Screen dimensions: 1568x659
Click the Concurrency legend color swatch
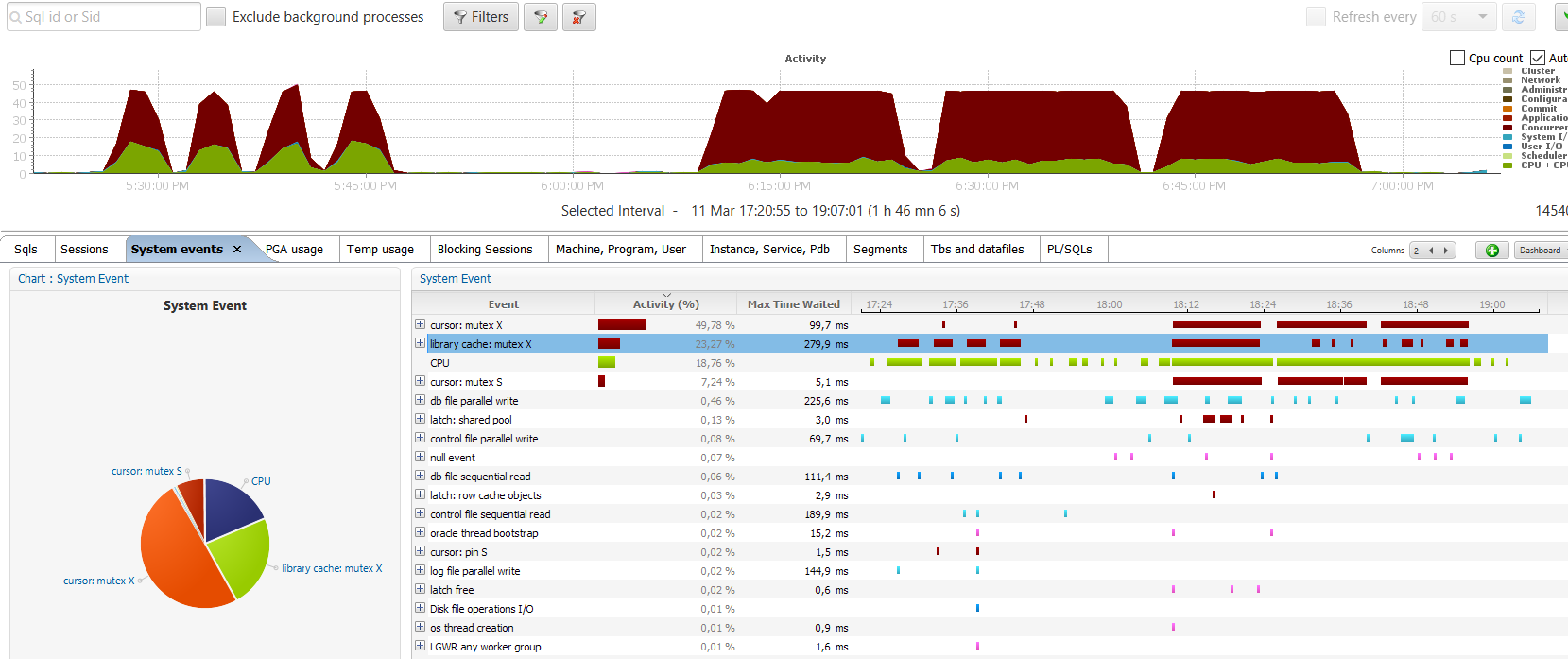pyautogui.click(x=1508, y=128)
